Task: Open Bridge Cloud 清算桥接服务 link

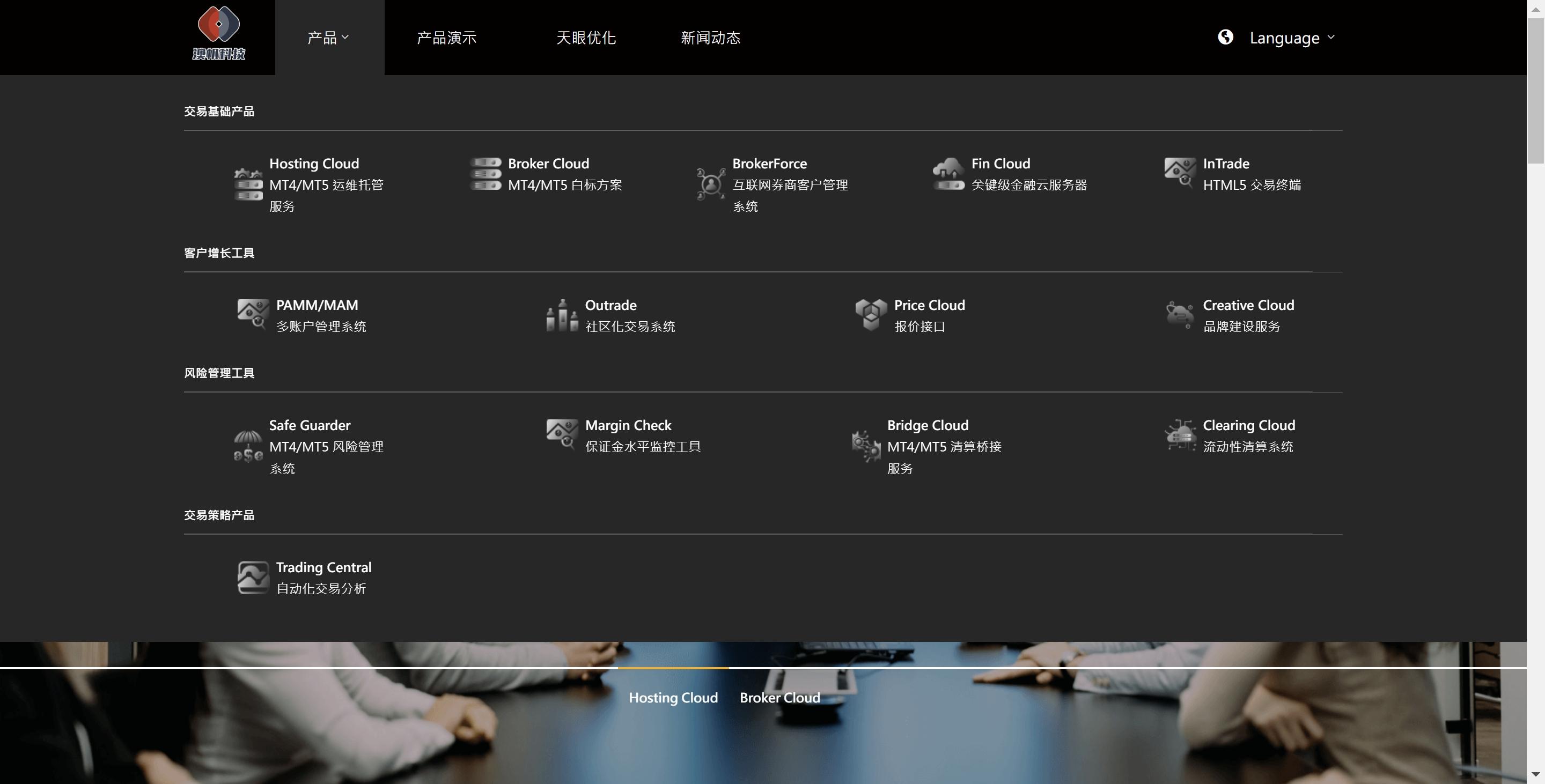Action: tap(927, 447)
